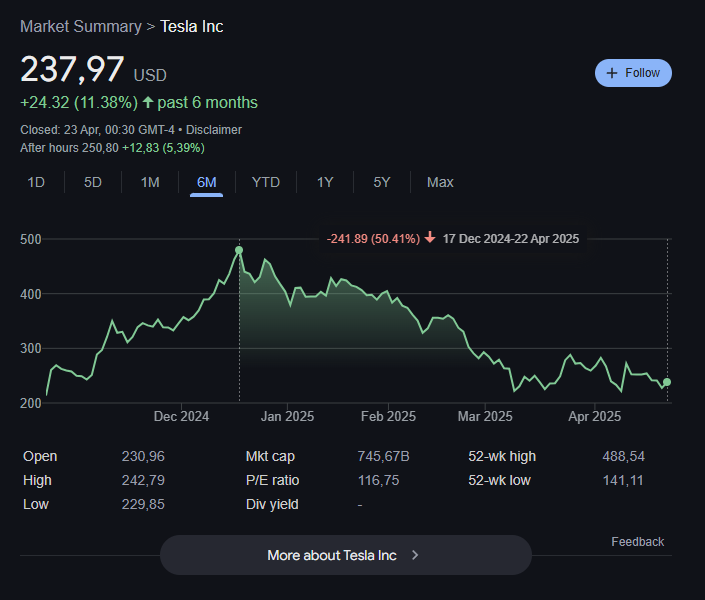Click the 17 Dec 2024-22 Apr 2025 date range

tap(511, 238)
